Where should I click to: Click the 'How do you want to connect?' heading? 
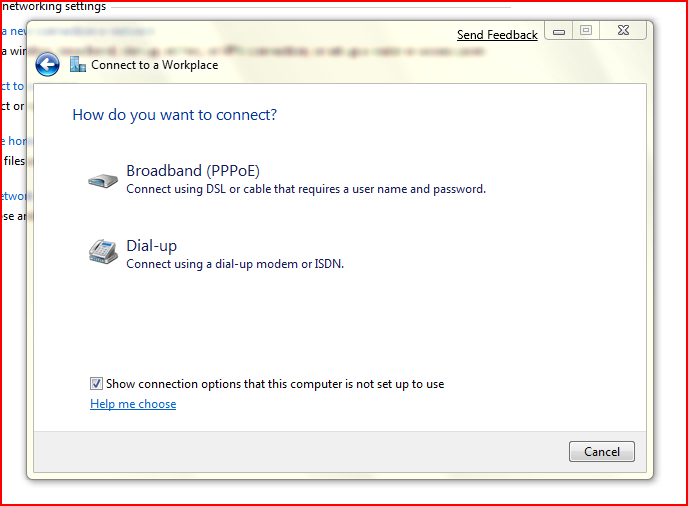(x=175, y=115)
